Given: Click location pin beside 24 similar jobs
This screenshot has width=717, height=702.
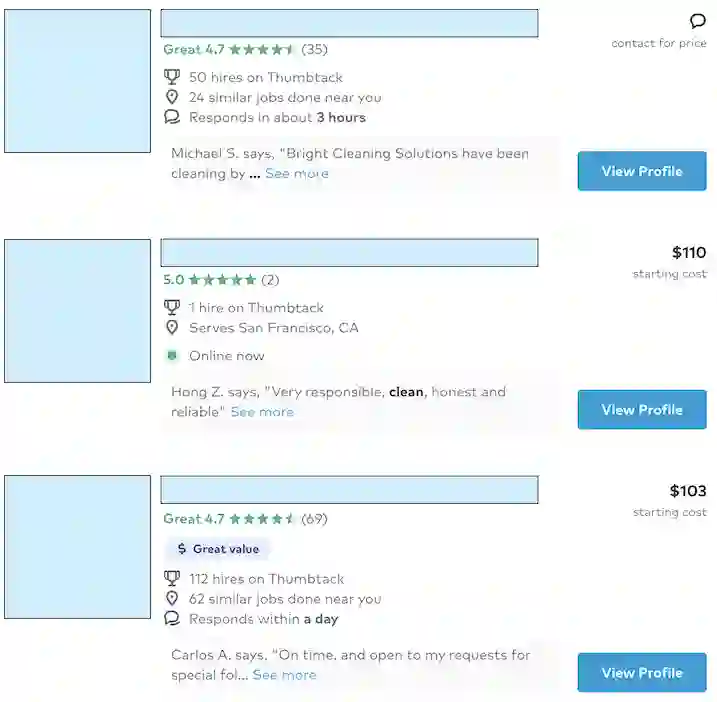Looking at the screenshot, I should (x=172, y=97).
